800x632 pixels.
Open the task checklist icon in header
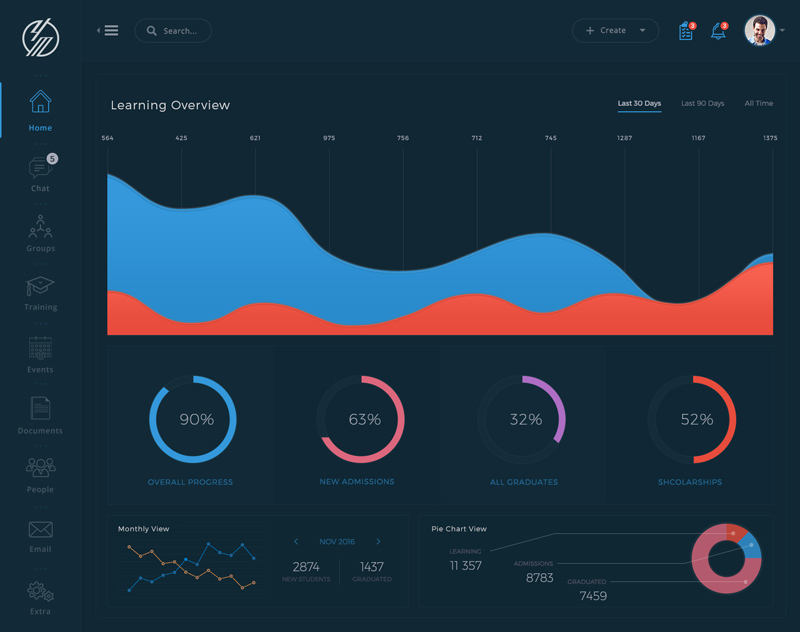click(685, 31)
